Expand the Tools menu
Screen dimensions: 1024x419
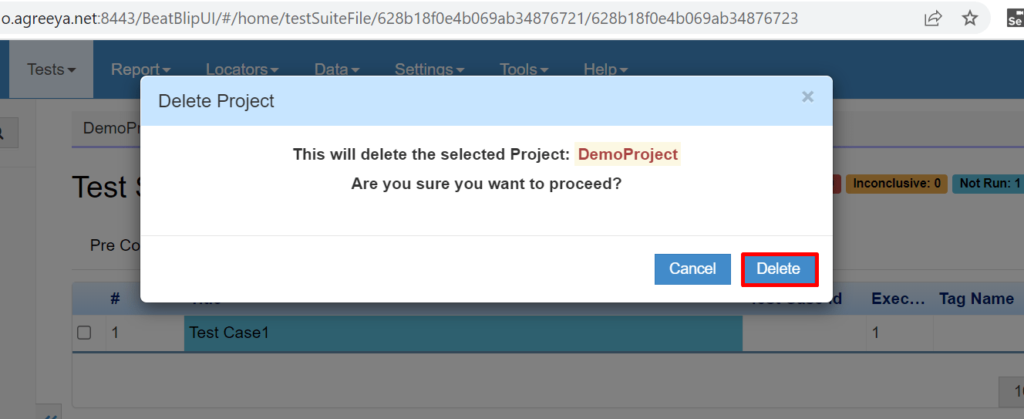coord(524,69)
